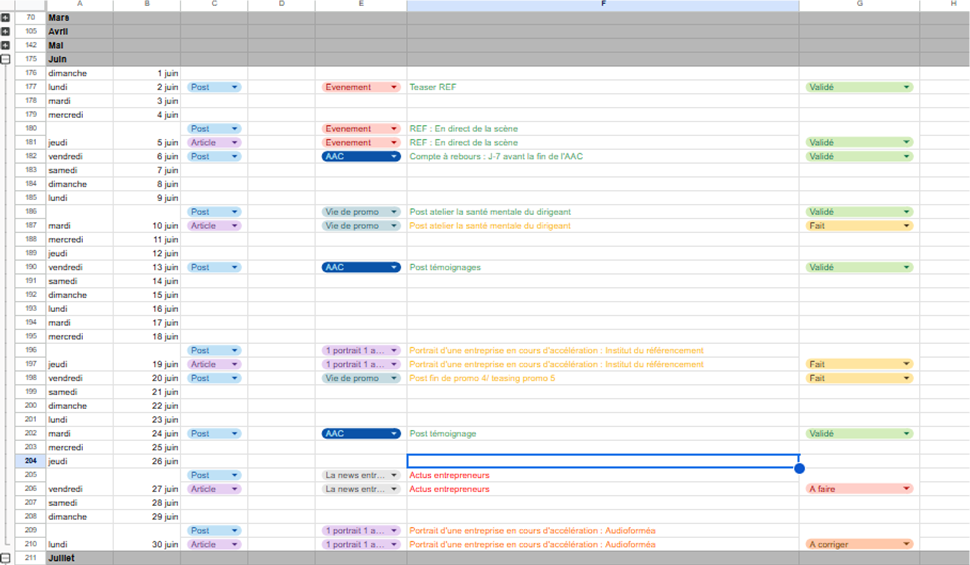Click the plus icon beside Mai
The height and width of the screenshot is (565, 970).
5,45
